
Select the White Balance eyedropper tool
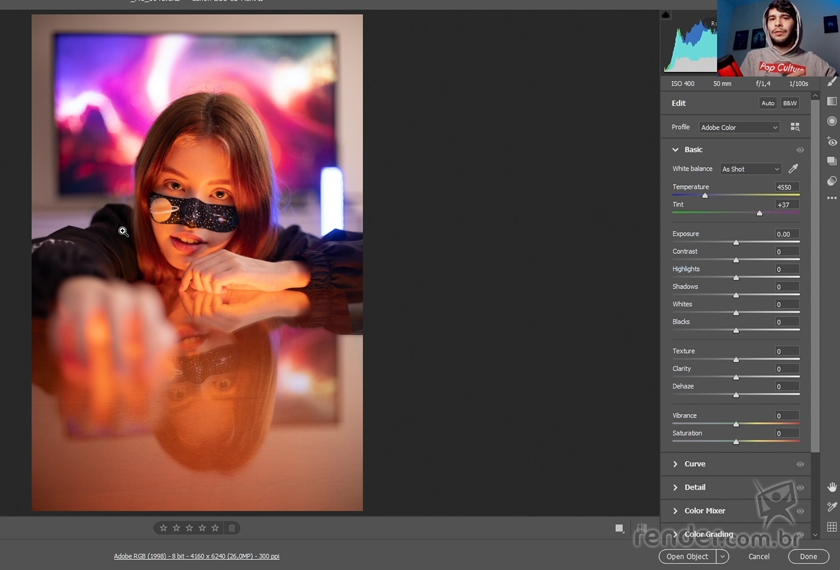(793, 169)
